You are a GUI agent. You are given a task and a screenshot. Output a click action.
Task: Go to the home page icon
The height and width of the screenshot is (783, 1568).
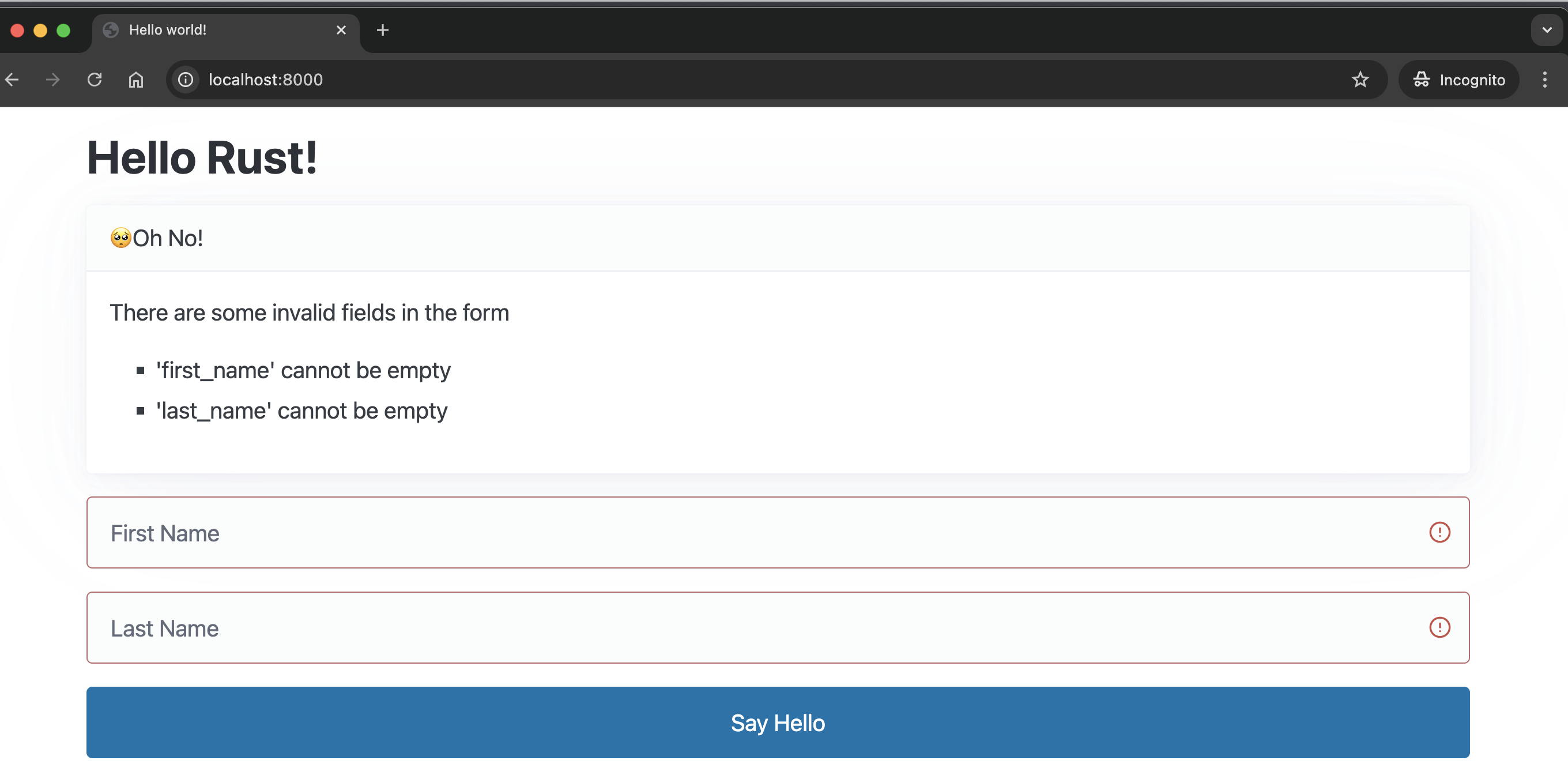click(135, 80)
